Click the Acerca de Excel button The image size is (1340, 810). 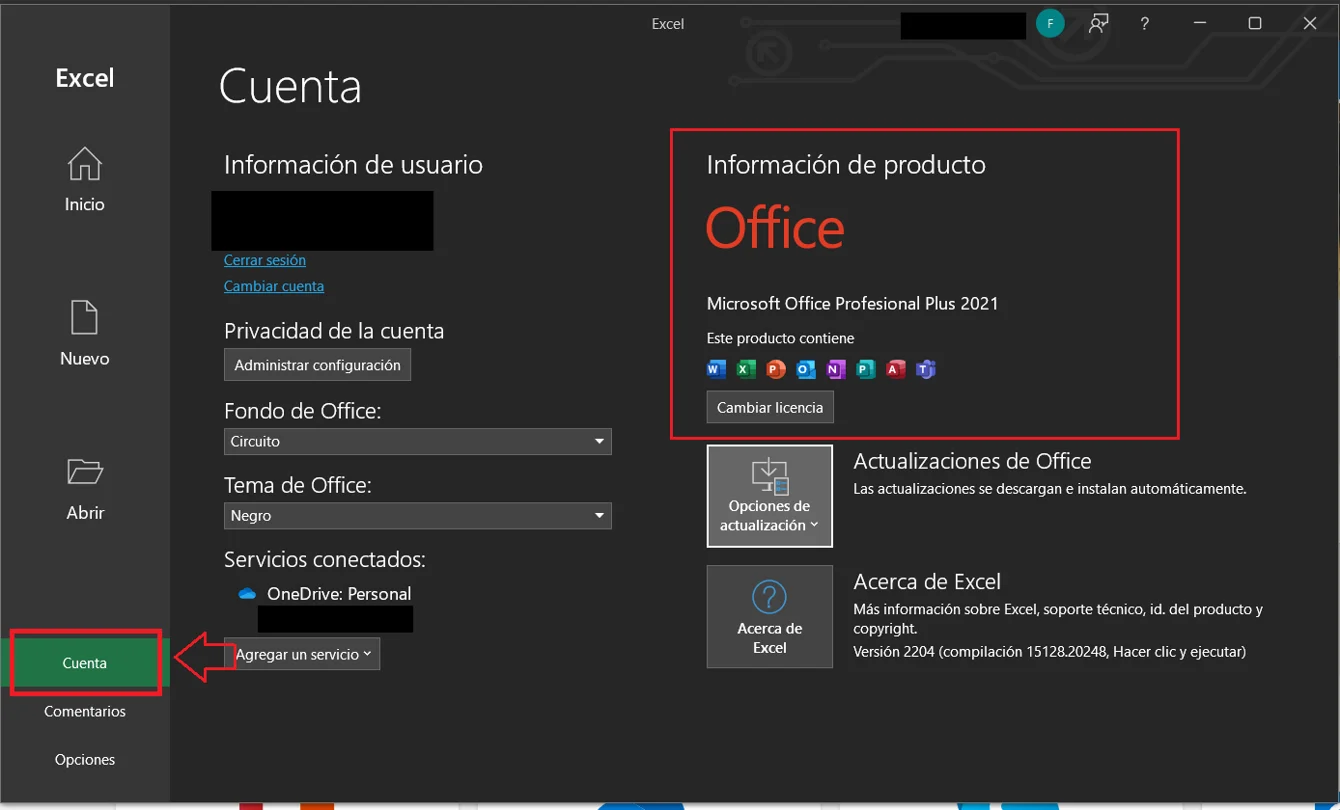click(769, 616)
